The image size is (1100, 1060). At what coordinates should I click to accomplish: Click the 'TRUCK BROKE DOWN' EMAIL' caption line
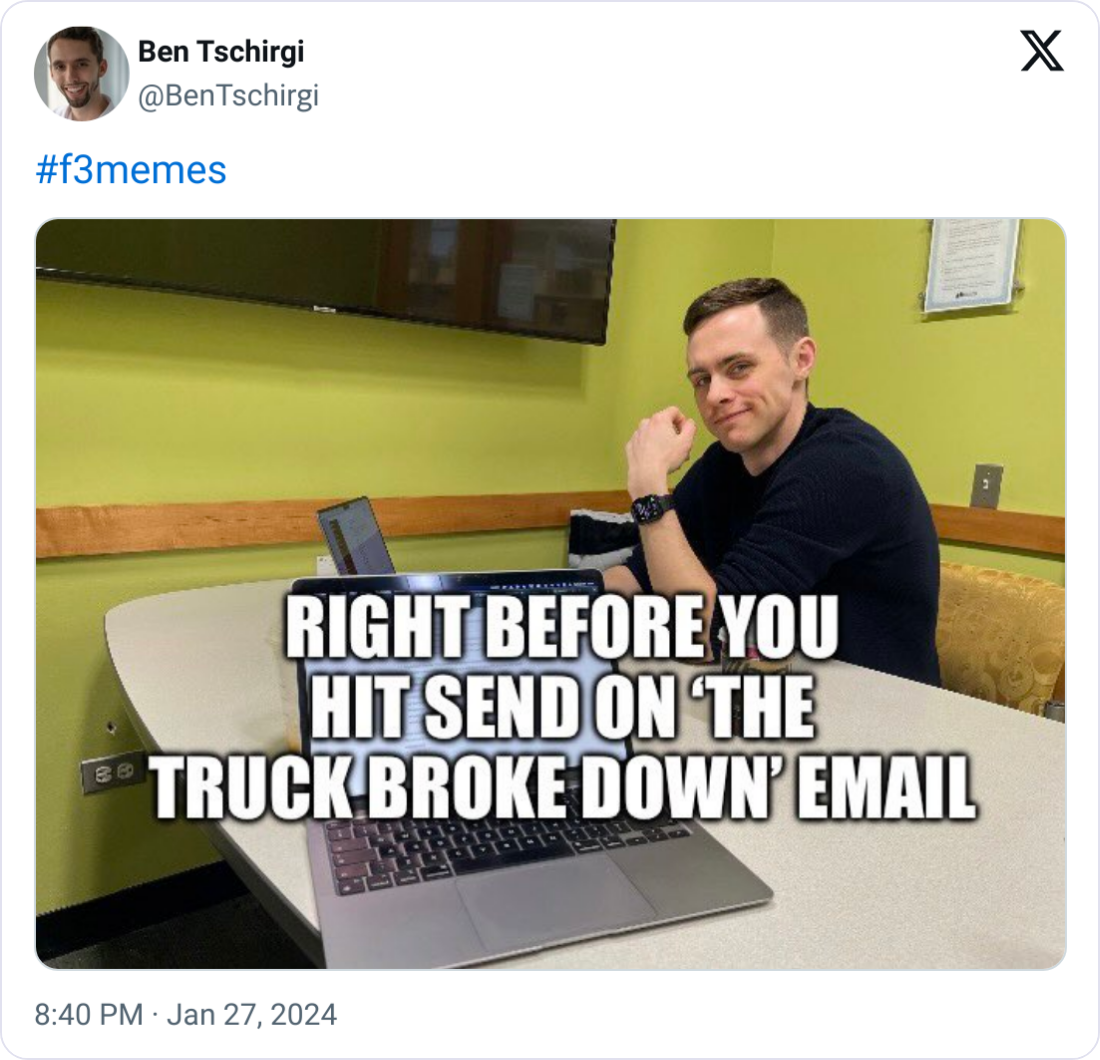point(563,786)
